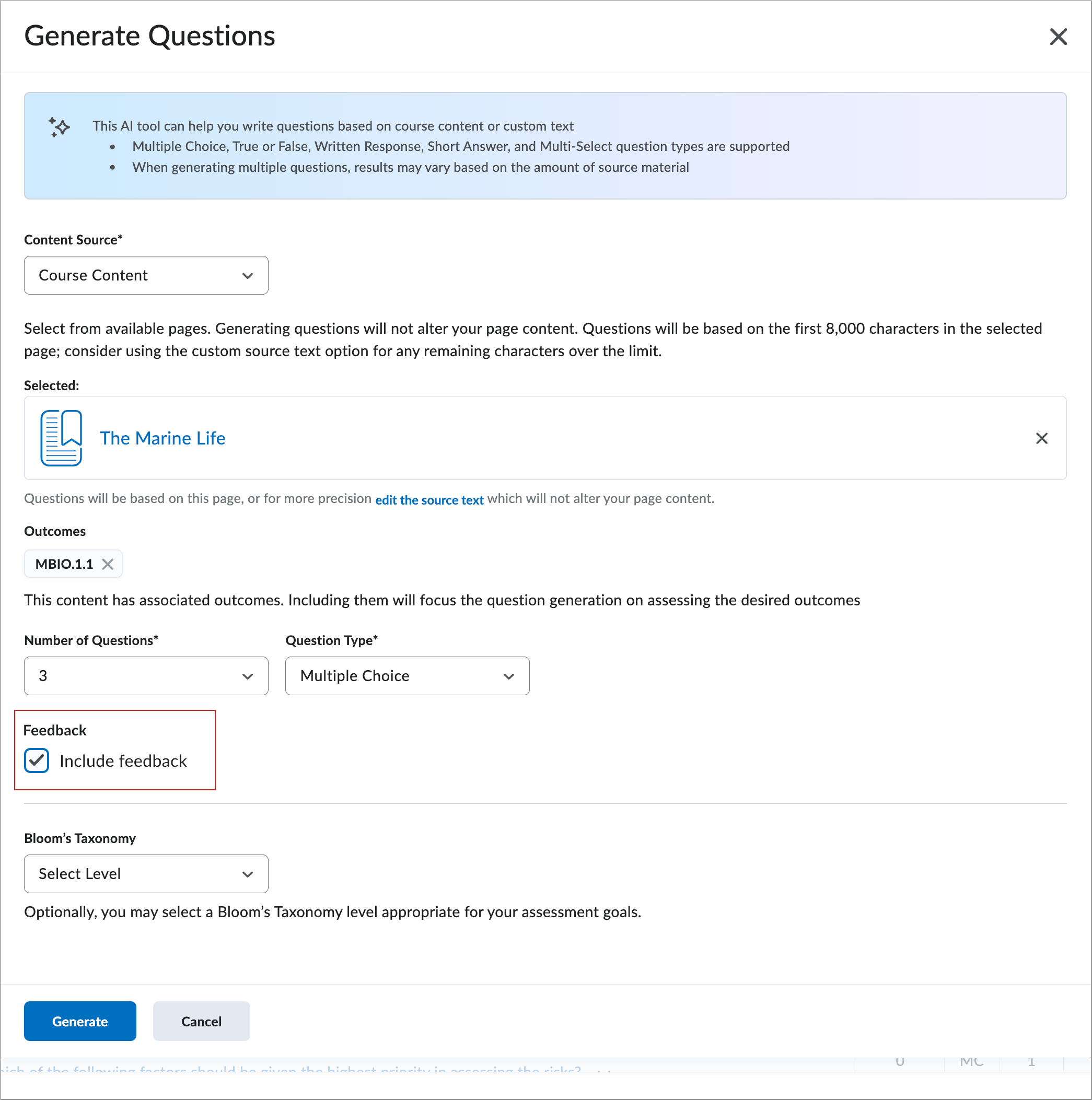Open The Marine Life page link
Screen dimensions: 1092x1100
pos(162,438)
